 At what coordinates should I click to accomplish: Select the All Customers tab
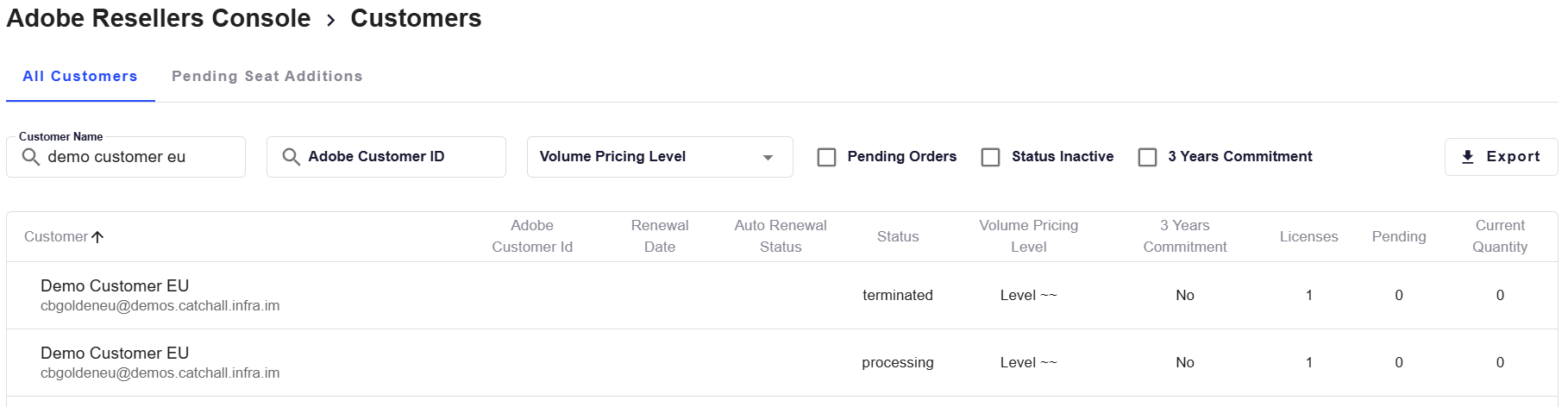80,76
